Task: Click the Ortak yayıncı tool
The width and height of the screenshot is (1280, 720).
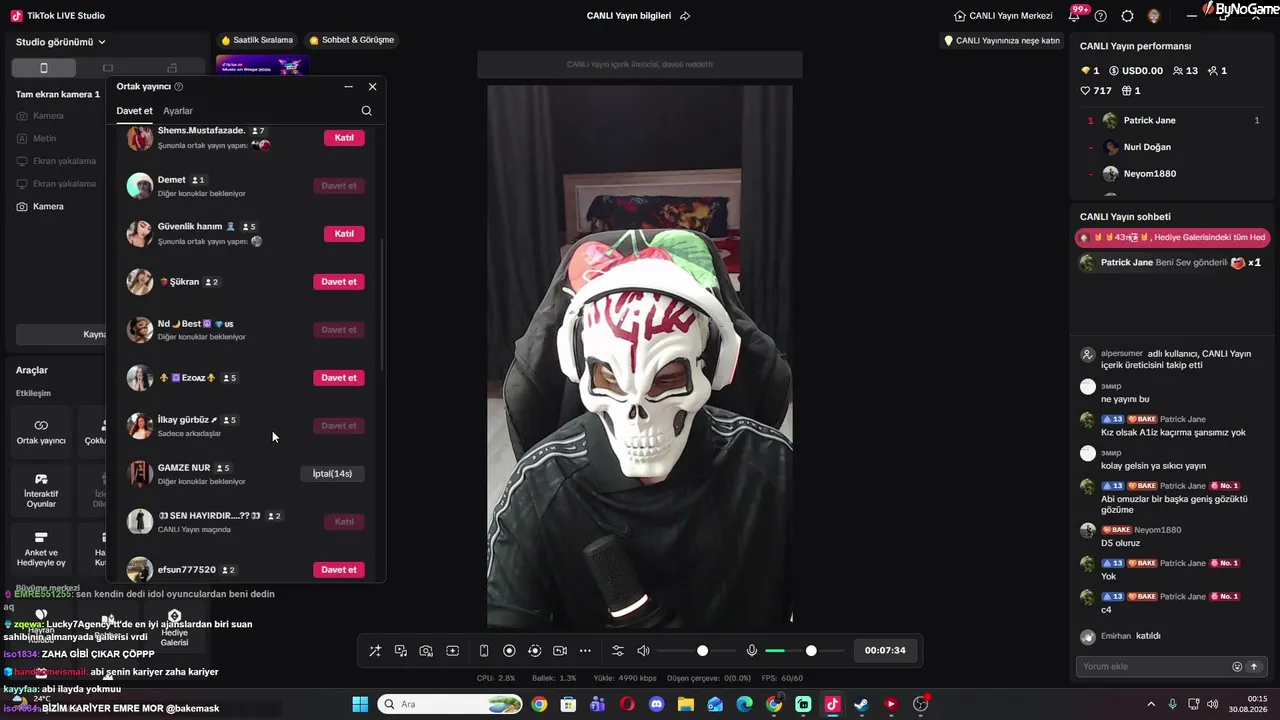Action: [41, 432]
